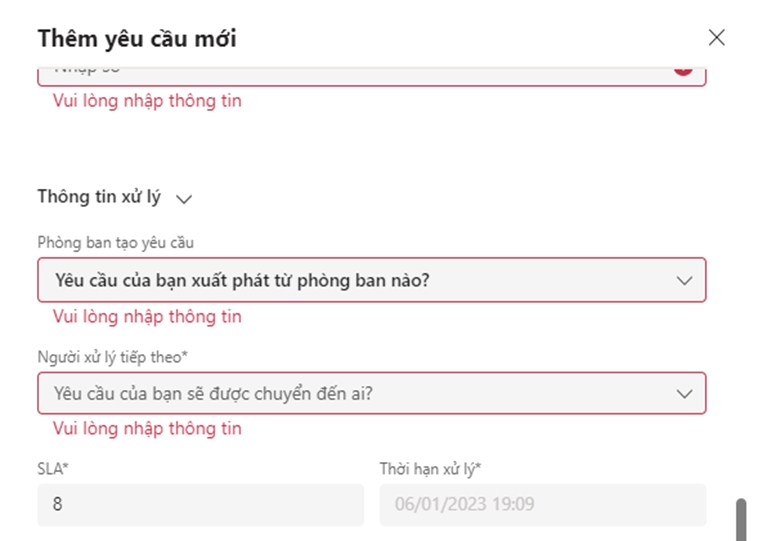Click the chevron arrow of the department dropdown
The height and width of the screenshot is (541, 767).
(x=684, y=281)
